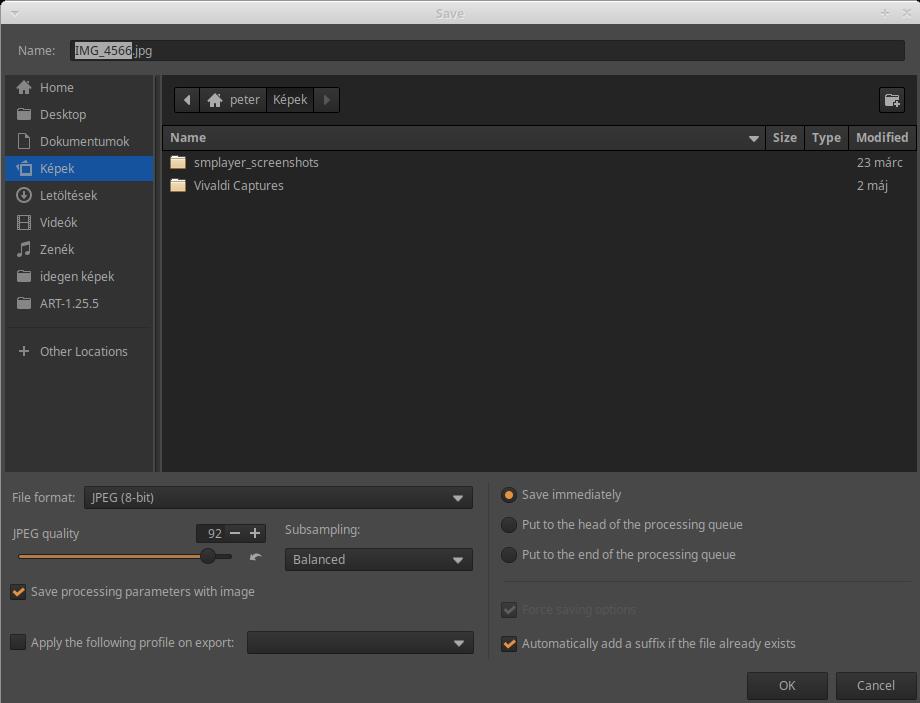Image resolution: width=920 pixels, height=703 pixels.
Task: Open the smplayer_screenshots folder
Action: pos(256,162)
